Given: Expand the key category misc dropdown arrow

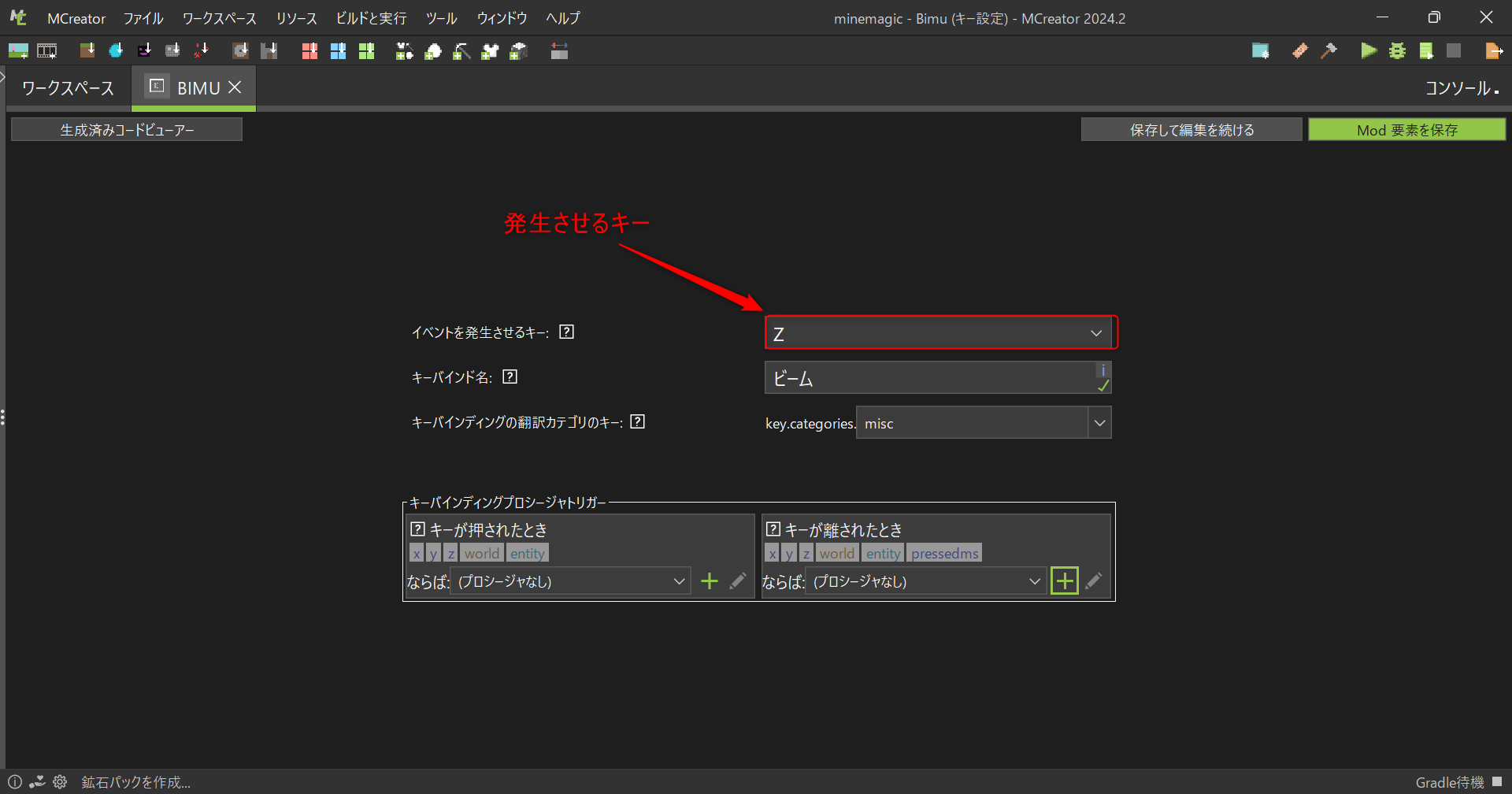Looking at the screenshot, I should 1099,423.
